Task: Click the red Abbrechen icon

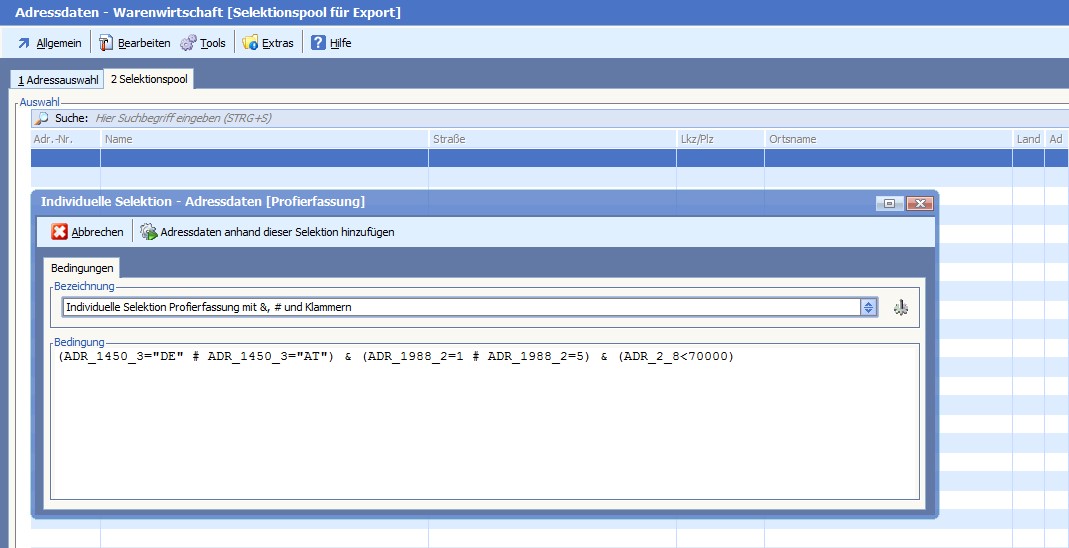Action: 60,232
